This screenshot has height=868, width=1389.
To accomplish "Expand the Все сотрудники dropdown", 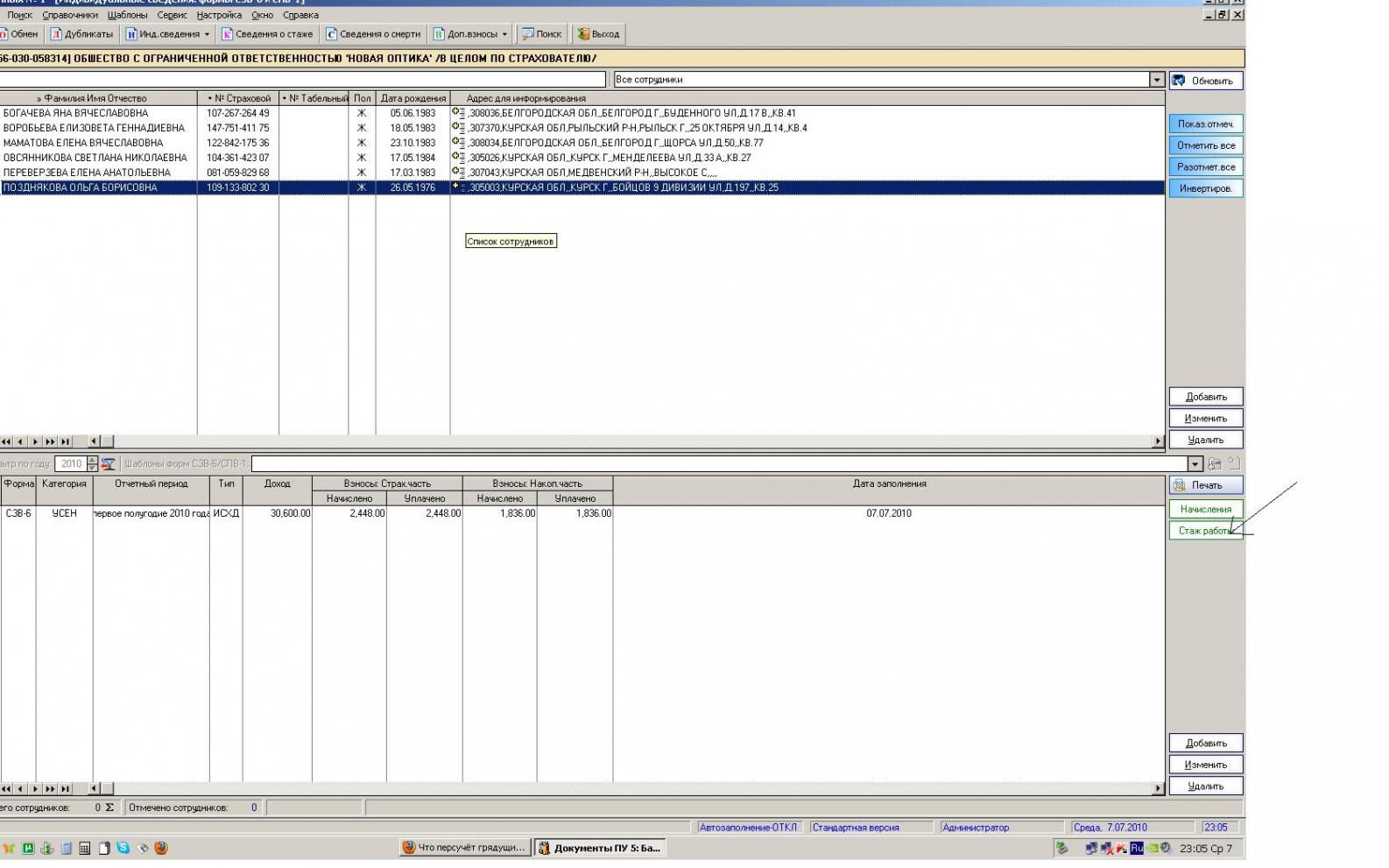I will coord(1156,80).
